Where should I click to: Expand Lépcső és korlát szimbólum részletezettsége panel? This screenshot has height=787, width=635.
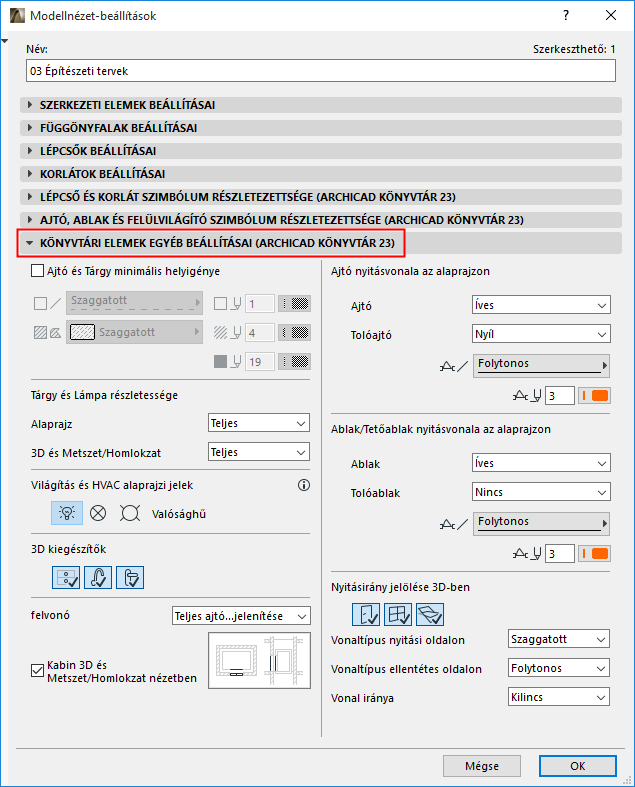(x=321, y=197)
